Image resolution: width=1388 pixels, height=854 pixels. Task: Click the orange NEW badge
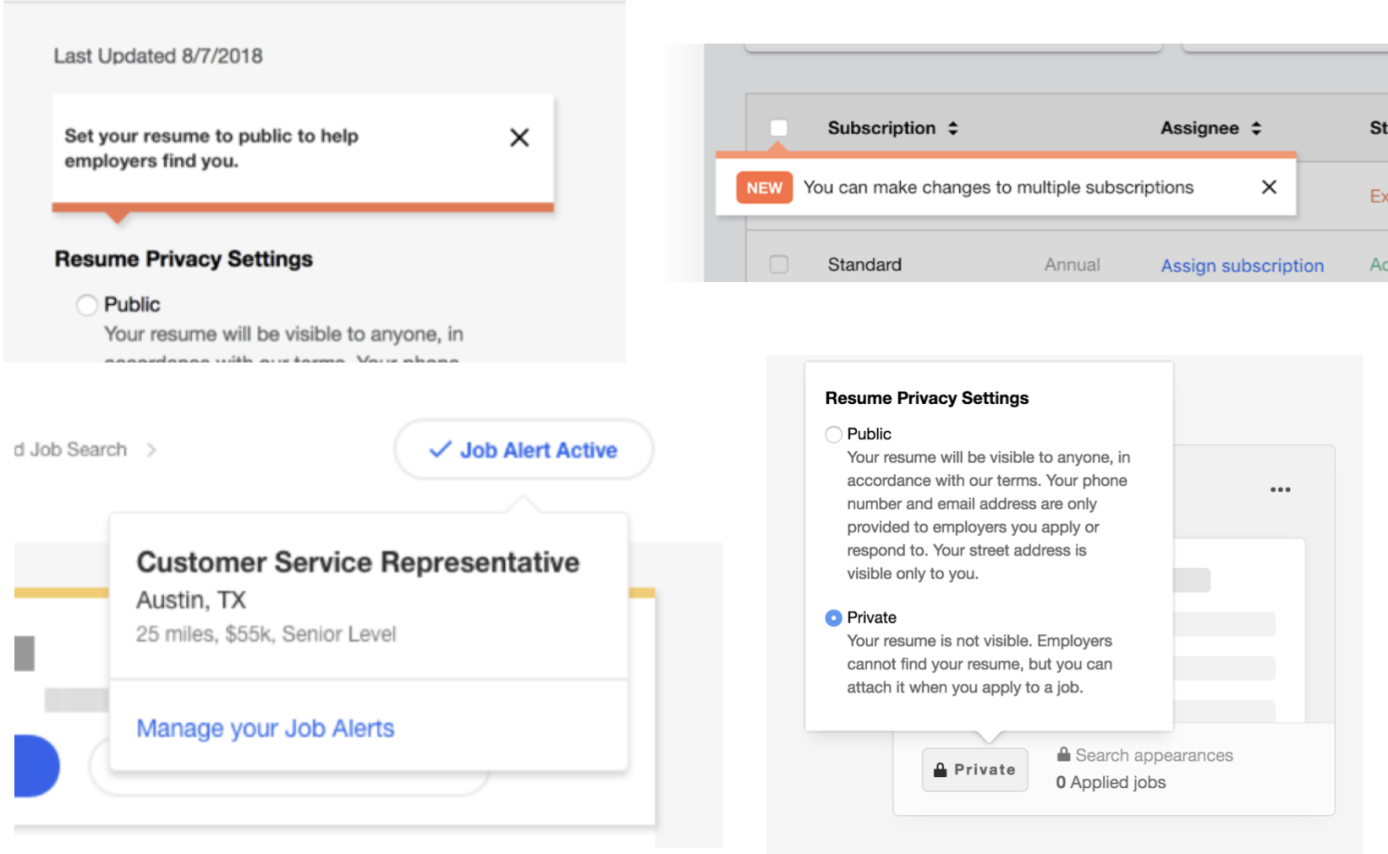point(764,187)
